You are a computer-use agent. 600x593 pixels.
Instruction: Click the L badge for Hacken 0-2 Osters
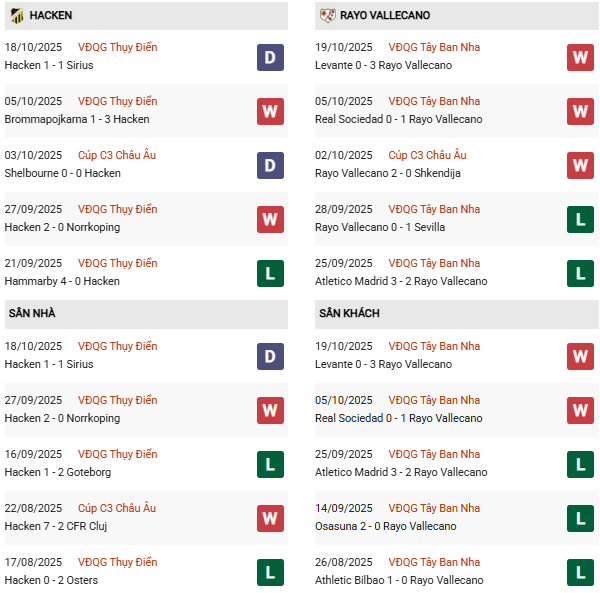click(270, 571)
